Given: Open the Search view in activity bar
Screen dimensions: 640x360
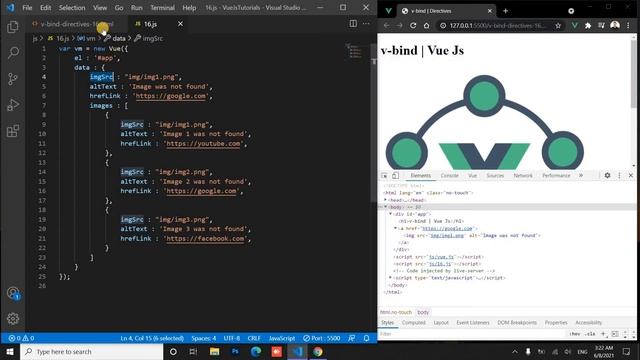Looking at the screenshot, I should coord(13,53).
